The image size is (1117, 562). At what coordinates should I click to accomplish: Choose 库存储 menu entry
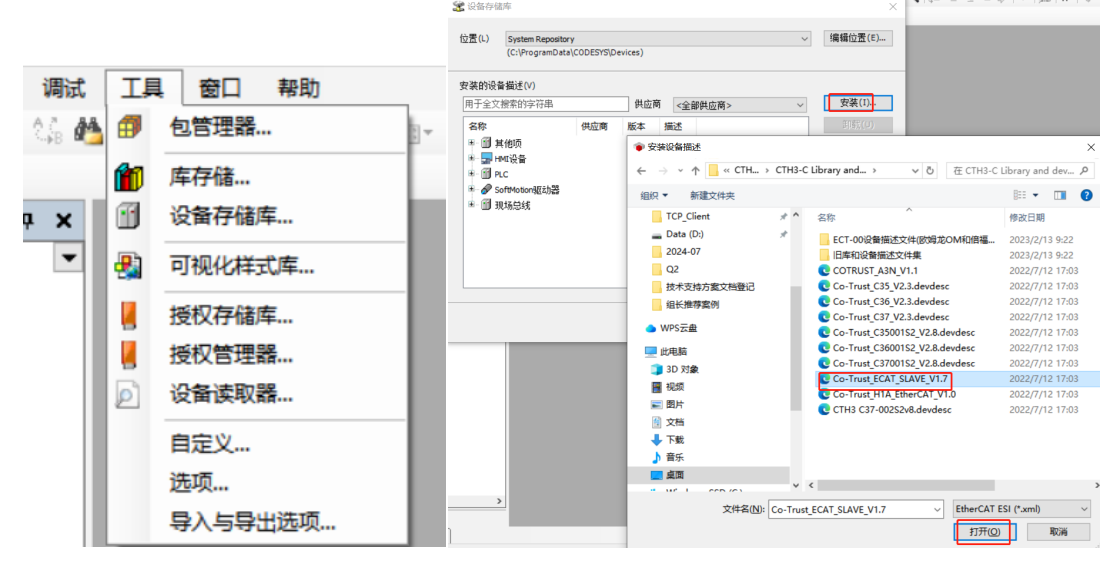click(209, 177)
